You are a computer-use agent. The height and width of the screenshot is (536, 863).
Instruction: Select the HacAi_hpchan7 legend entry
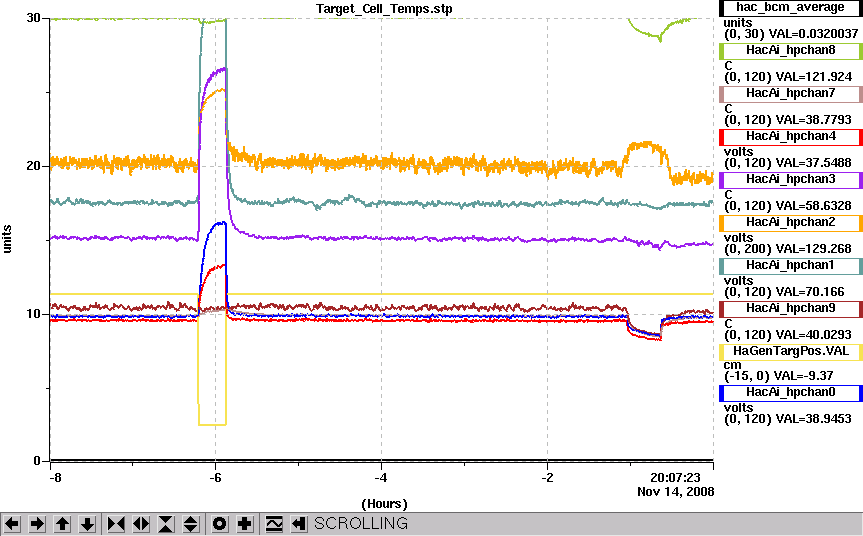point(790,94)
